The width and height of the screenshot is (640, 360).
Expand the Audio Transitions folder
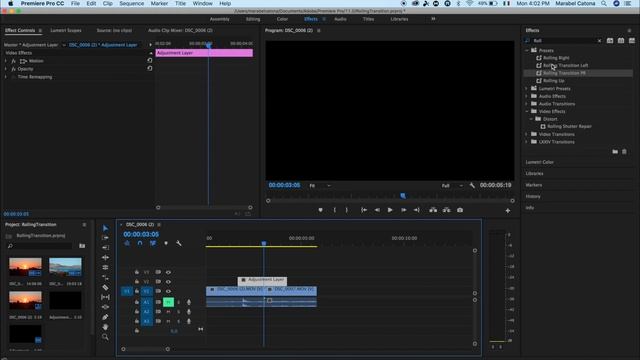pyautogui.click(x=527, y=104)
